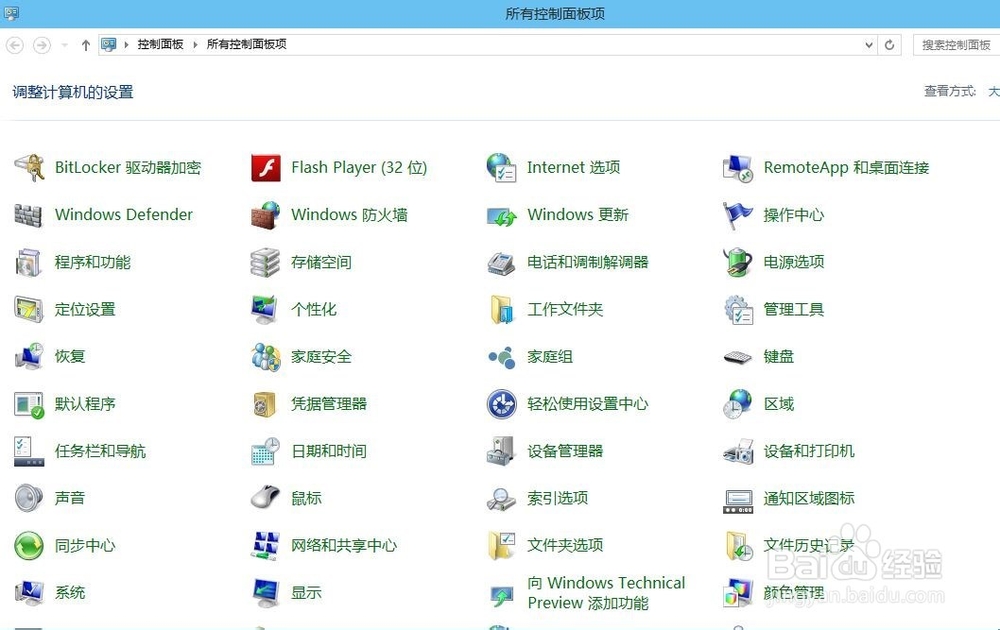Open the 鼠标 mouse icon
Viewport: 1000px width, 630px height.
(266, 497)
